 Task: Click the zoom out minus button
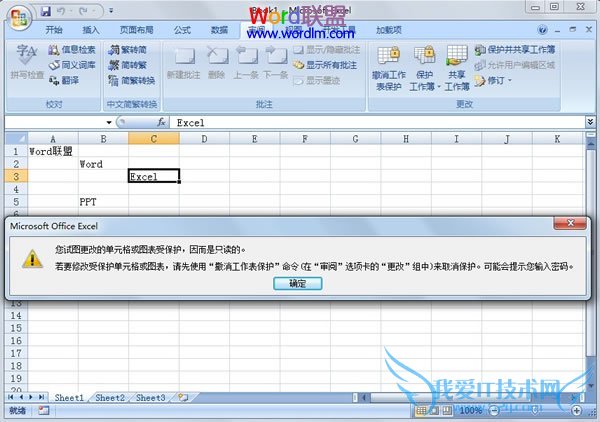(494, 411)
